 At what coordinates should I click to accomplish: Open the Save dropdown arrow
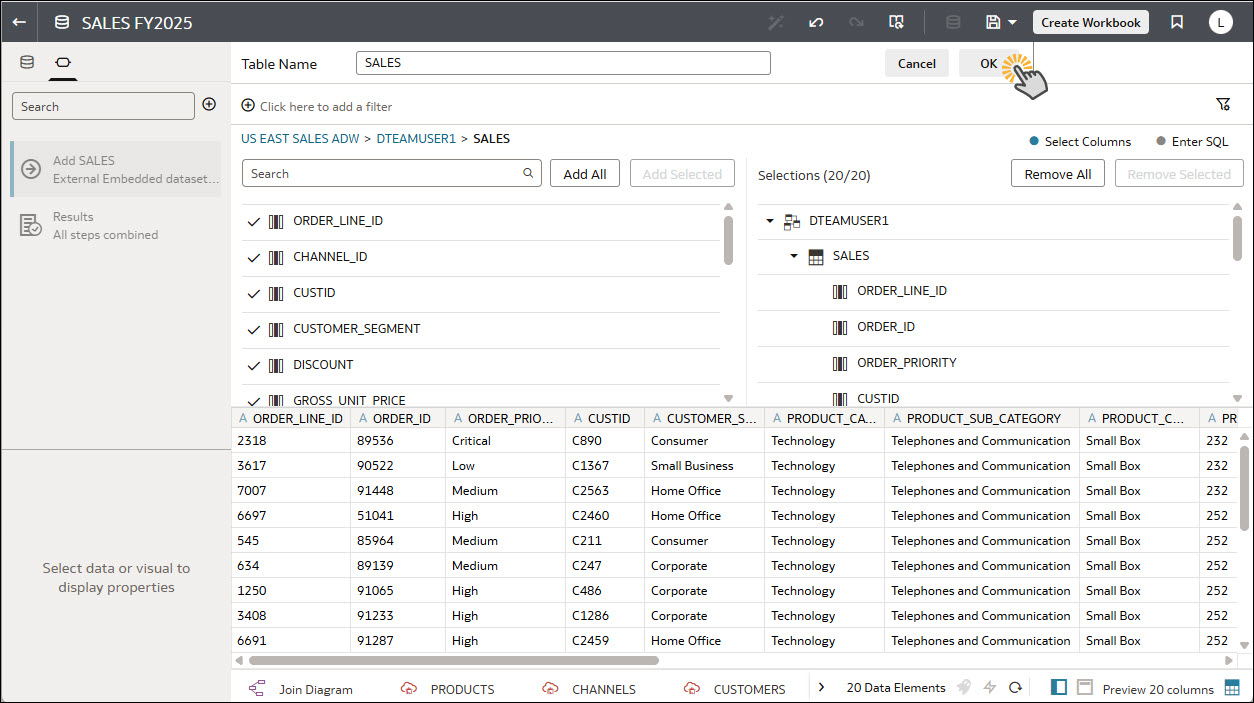tap(1012, 22)
